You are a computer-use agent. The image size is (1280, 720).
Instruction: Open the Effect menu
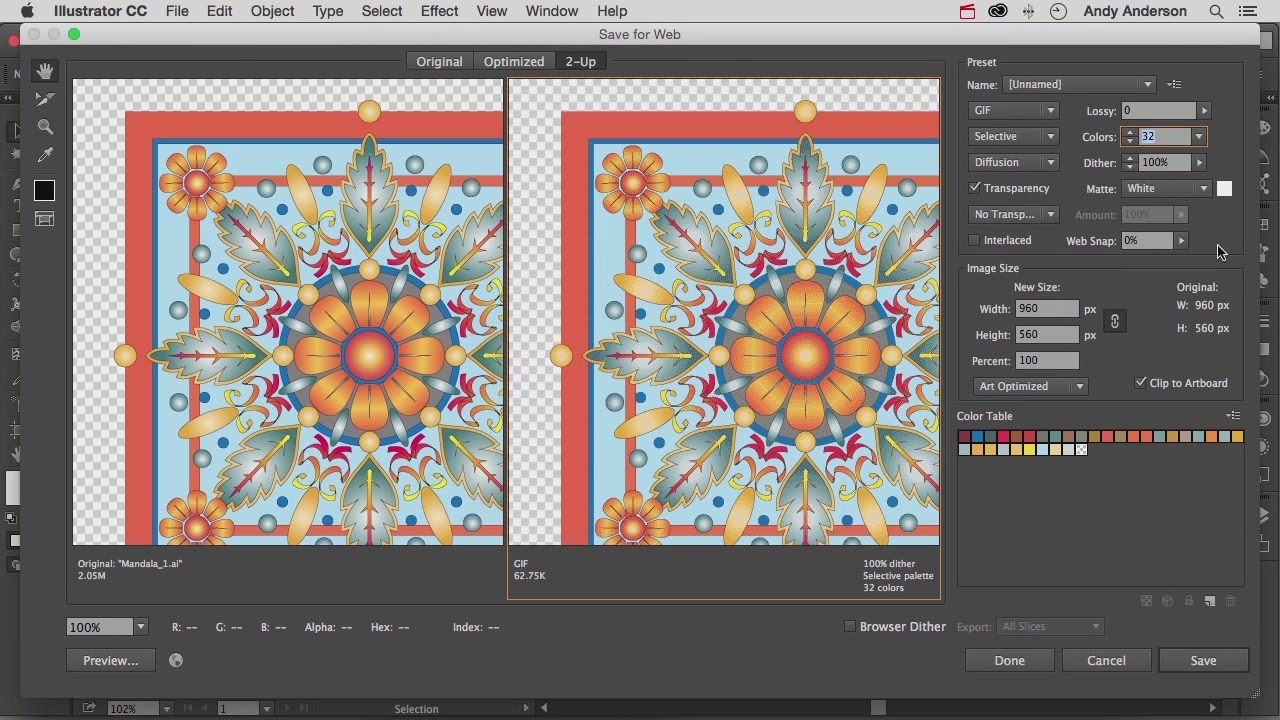coord(439,11)
